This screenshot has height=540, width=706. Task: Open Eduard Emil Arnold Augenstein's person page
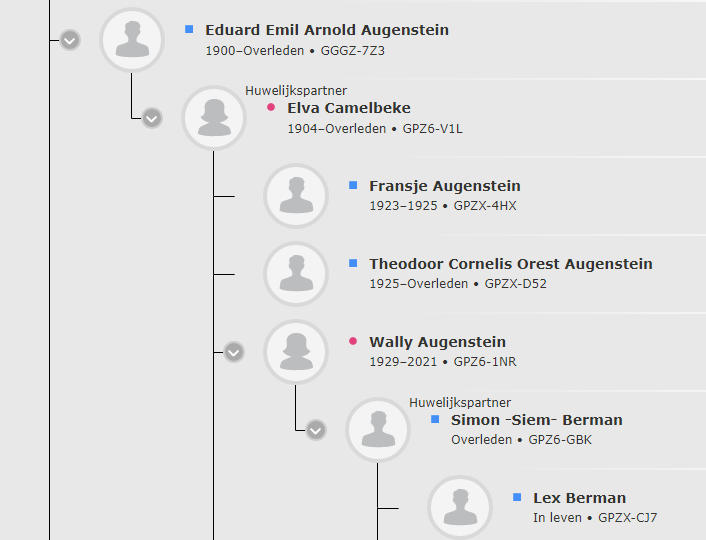coord(327,30)
